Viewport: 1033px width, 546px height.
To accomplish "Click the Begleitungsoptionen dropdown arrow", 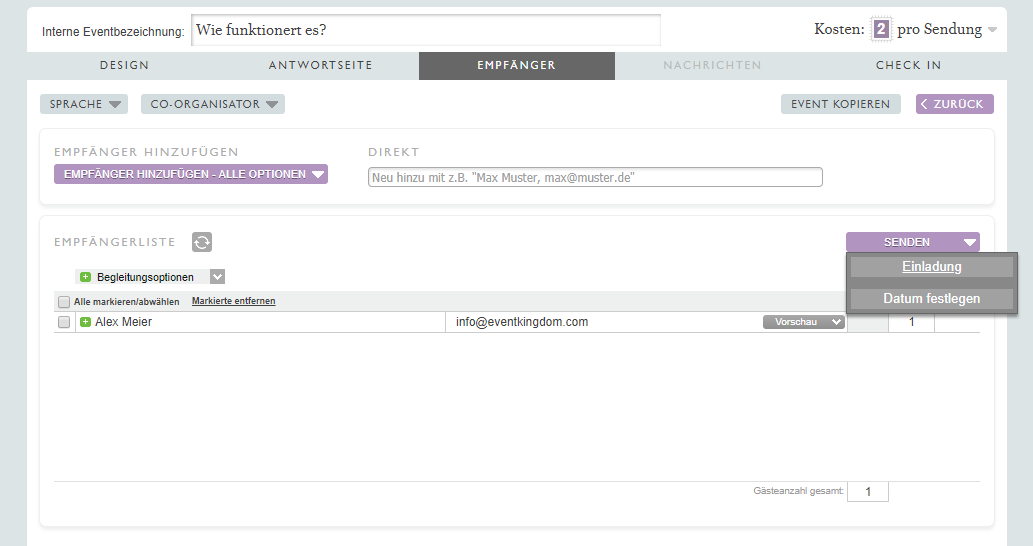I will point(218,277).
